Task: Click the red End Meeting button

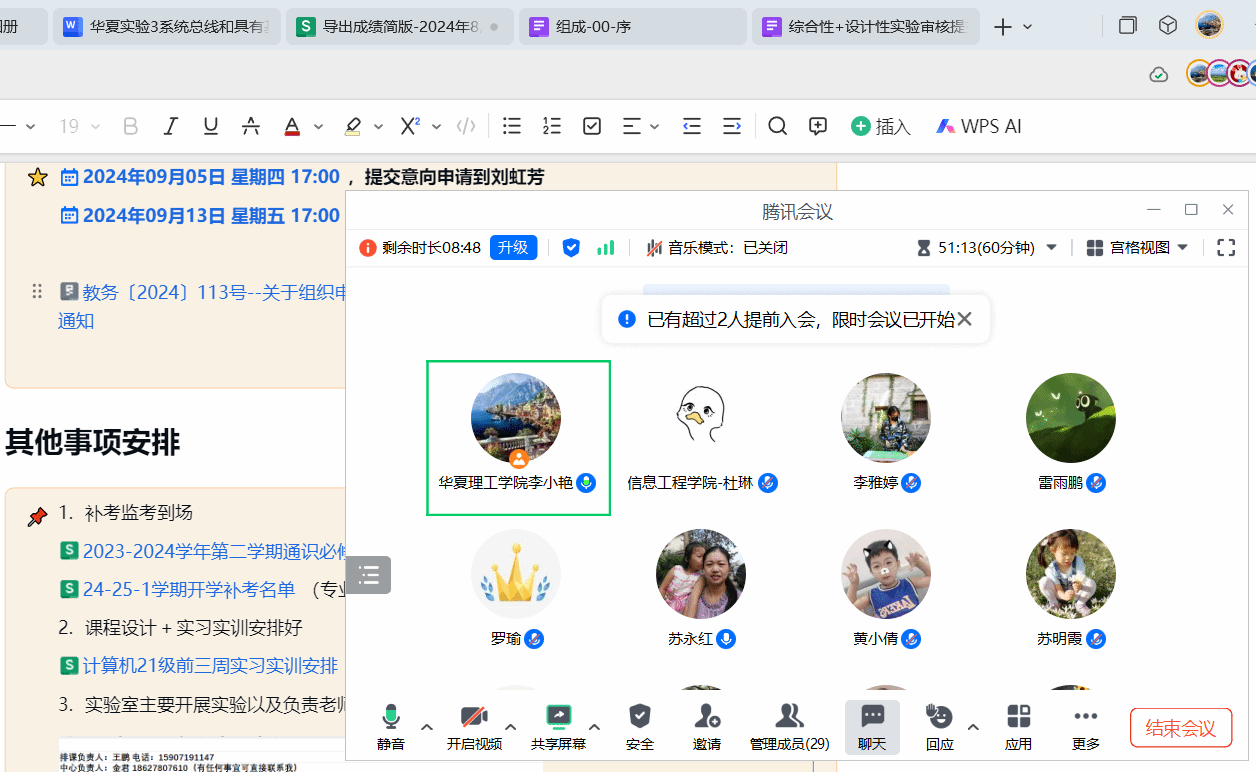Action: (x=1180, y=728)
